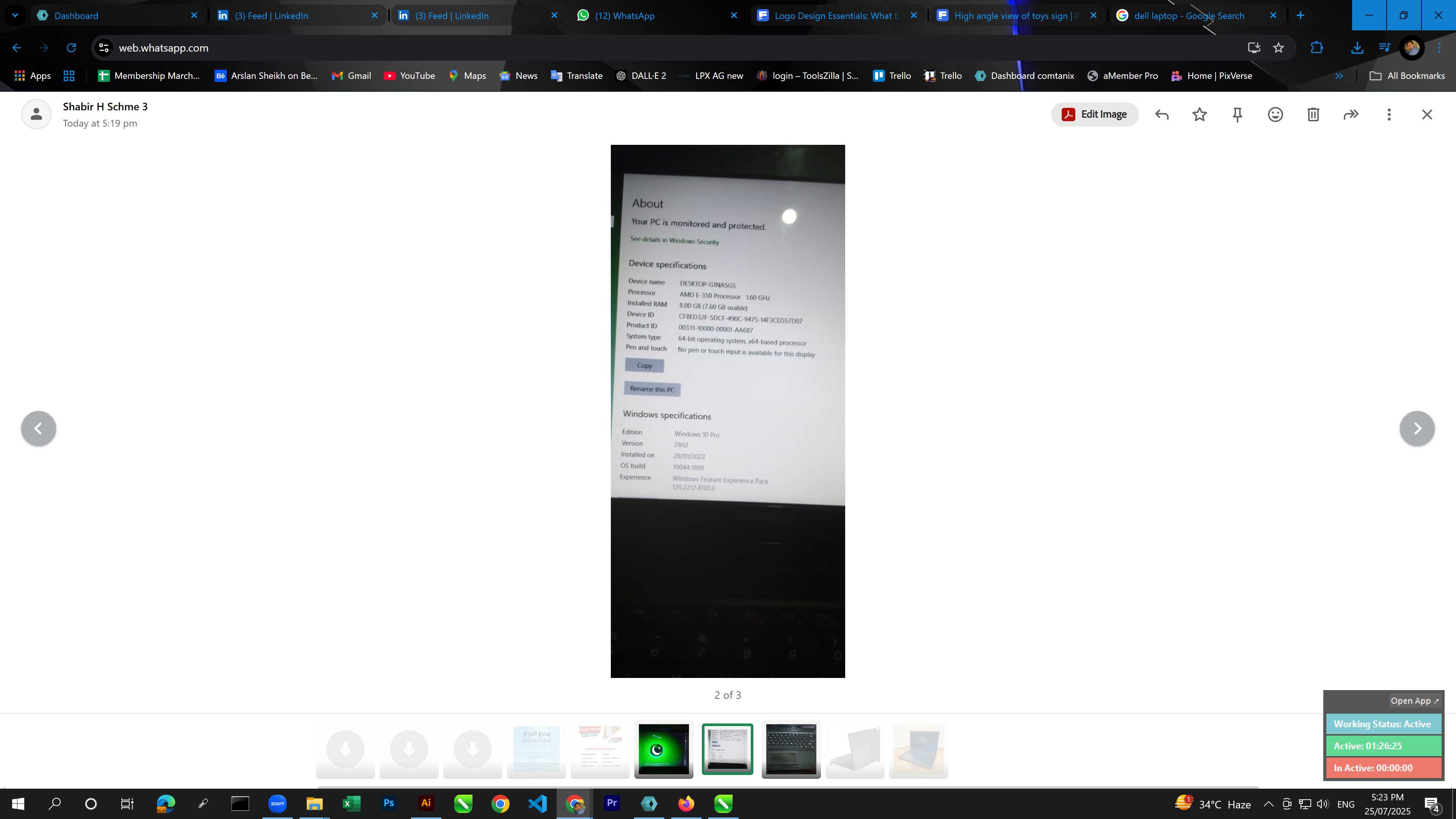Click Working Status: Active label
Image resolution: width=1456 pixels, height=819 pixels.
tap(1382, 724)
